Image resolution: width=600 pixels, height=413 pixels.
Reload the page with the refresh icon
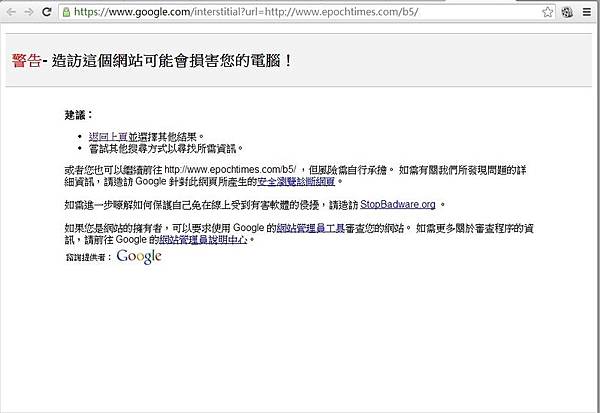[47, 12]
